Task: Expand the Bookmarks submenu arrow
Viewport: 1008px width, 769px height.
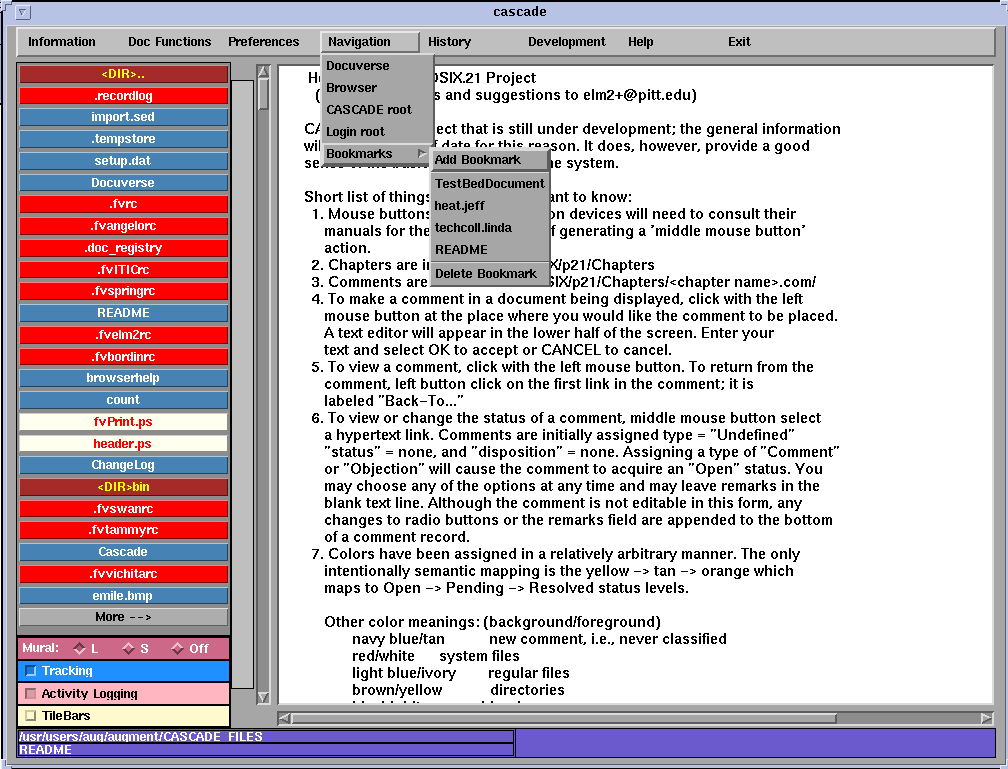Action: click(x=422, y=153)
